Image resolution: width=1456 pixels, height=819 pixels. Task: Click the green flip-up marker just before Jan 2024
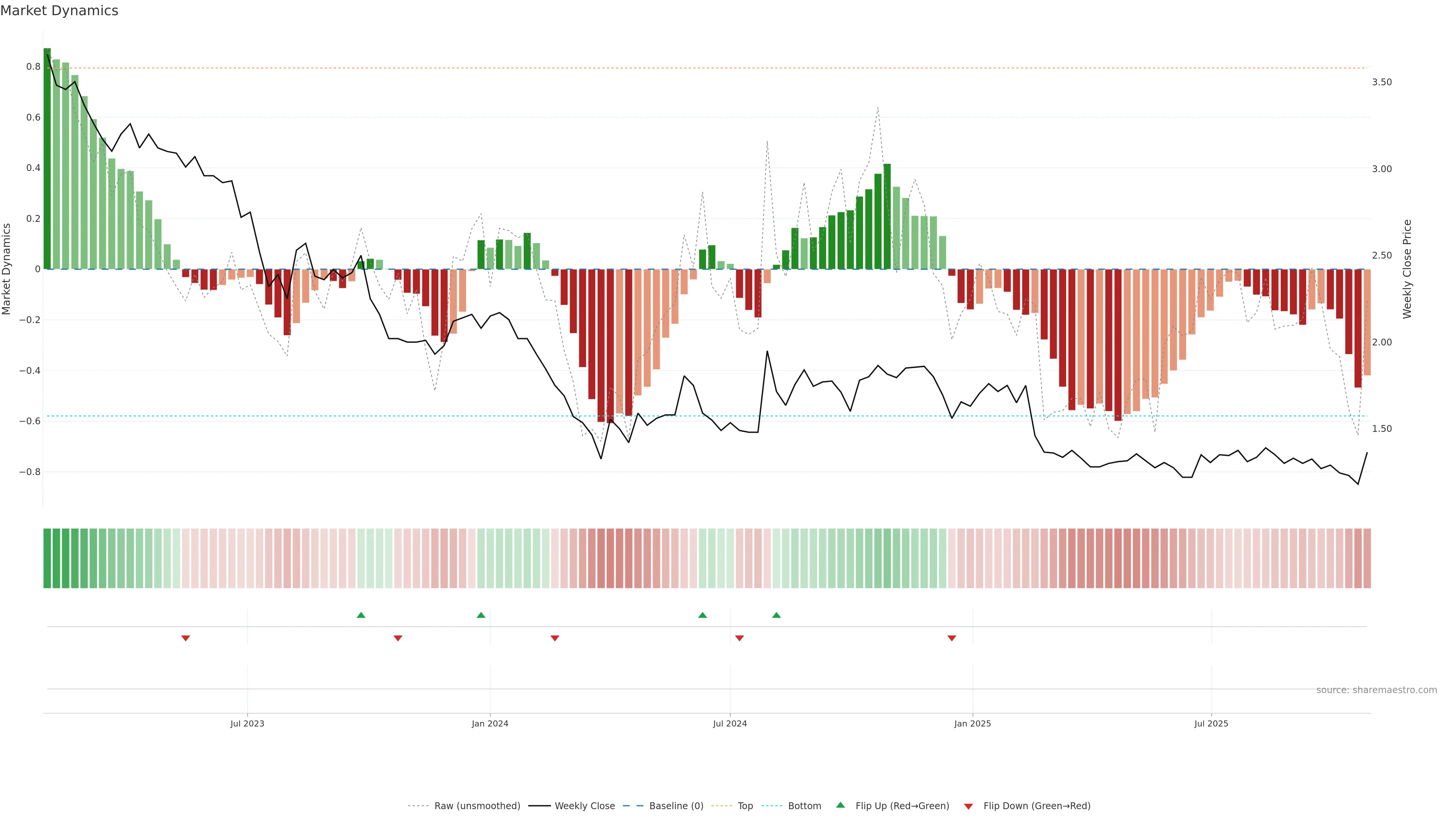(481, 615)
